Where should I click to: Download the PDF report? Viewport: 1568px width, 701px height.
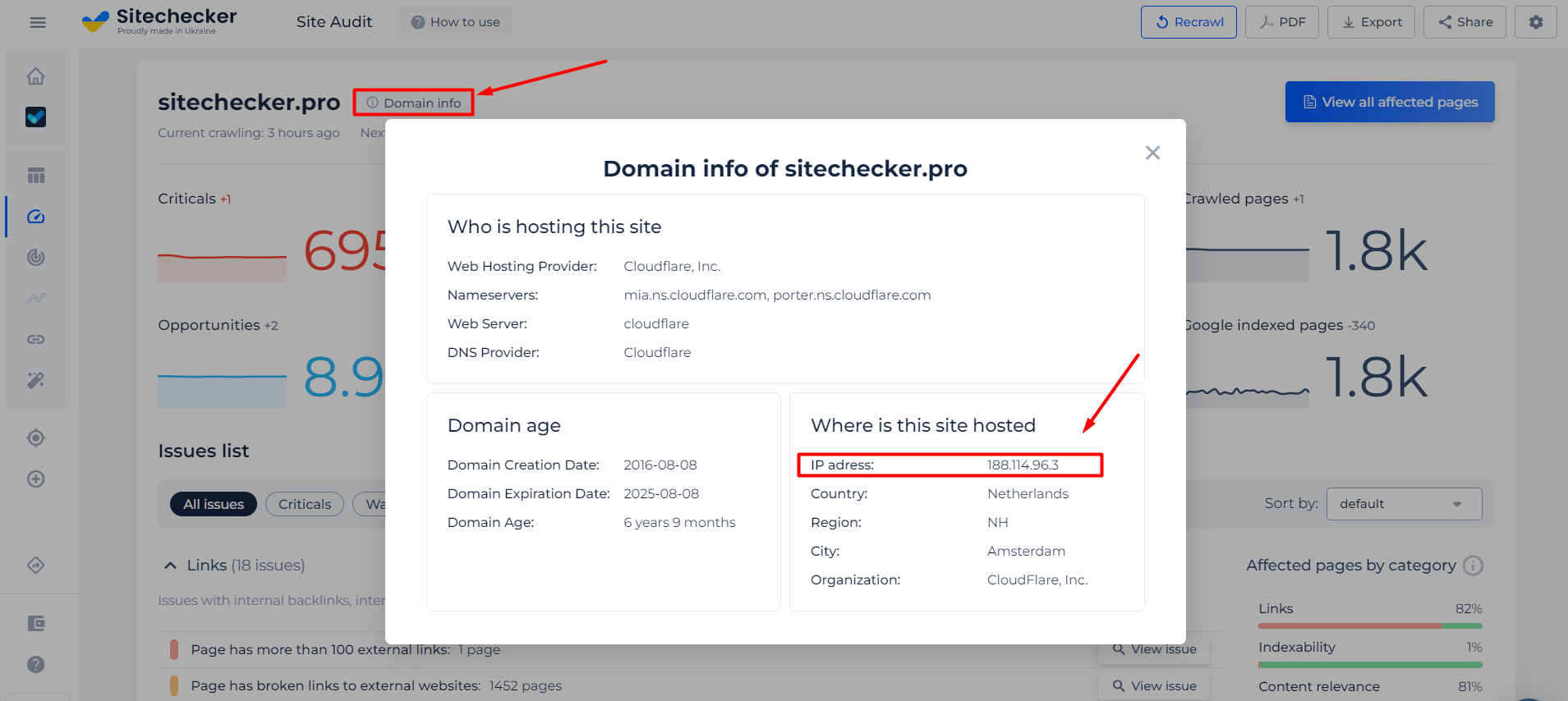[1282, 22]
